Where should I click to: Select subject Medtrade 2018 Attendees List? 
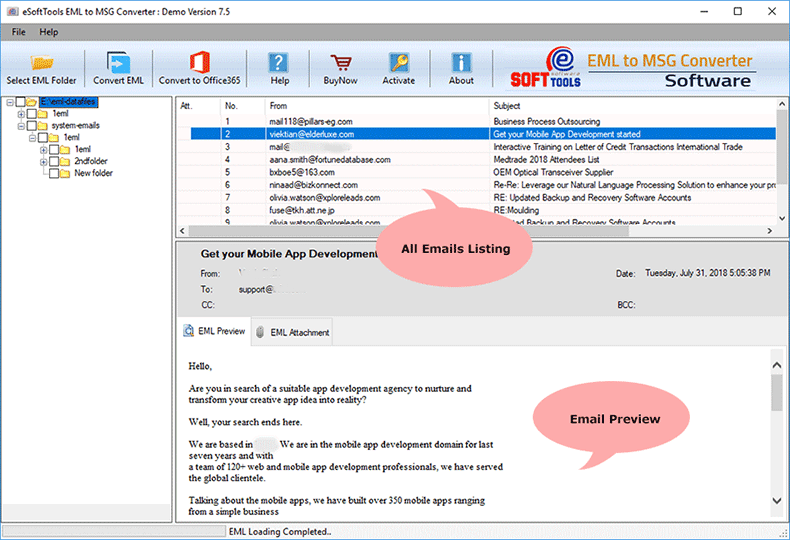click(x=546, y=160)
